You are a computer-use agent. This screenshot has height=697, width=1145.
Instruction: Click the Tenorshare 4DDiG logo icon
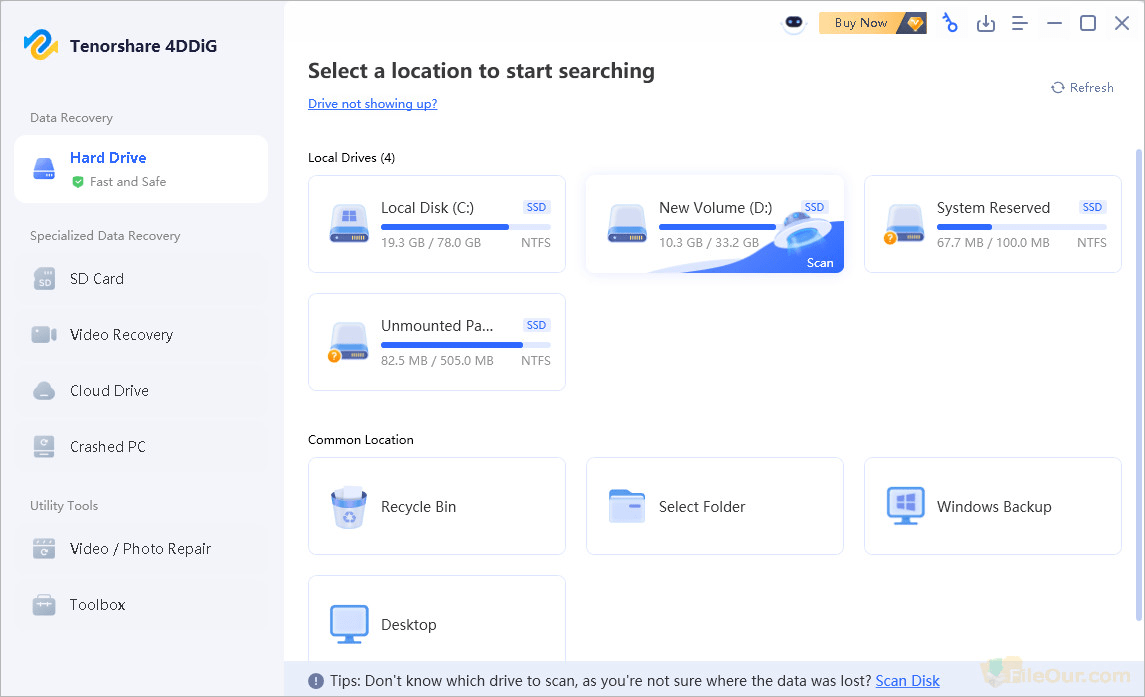[x=41, y=45]
